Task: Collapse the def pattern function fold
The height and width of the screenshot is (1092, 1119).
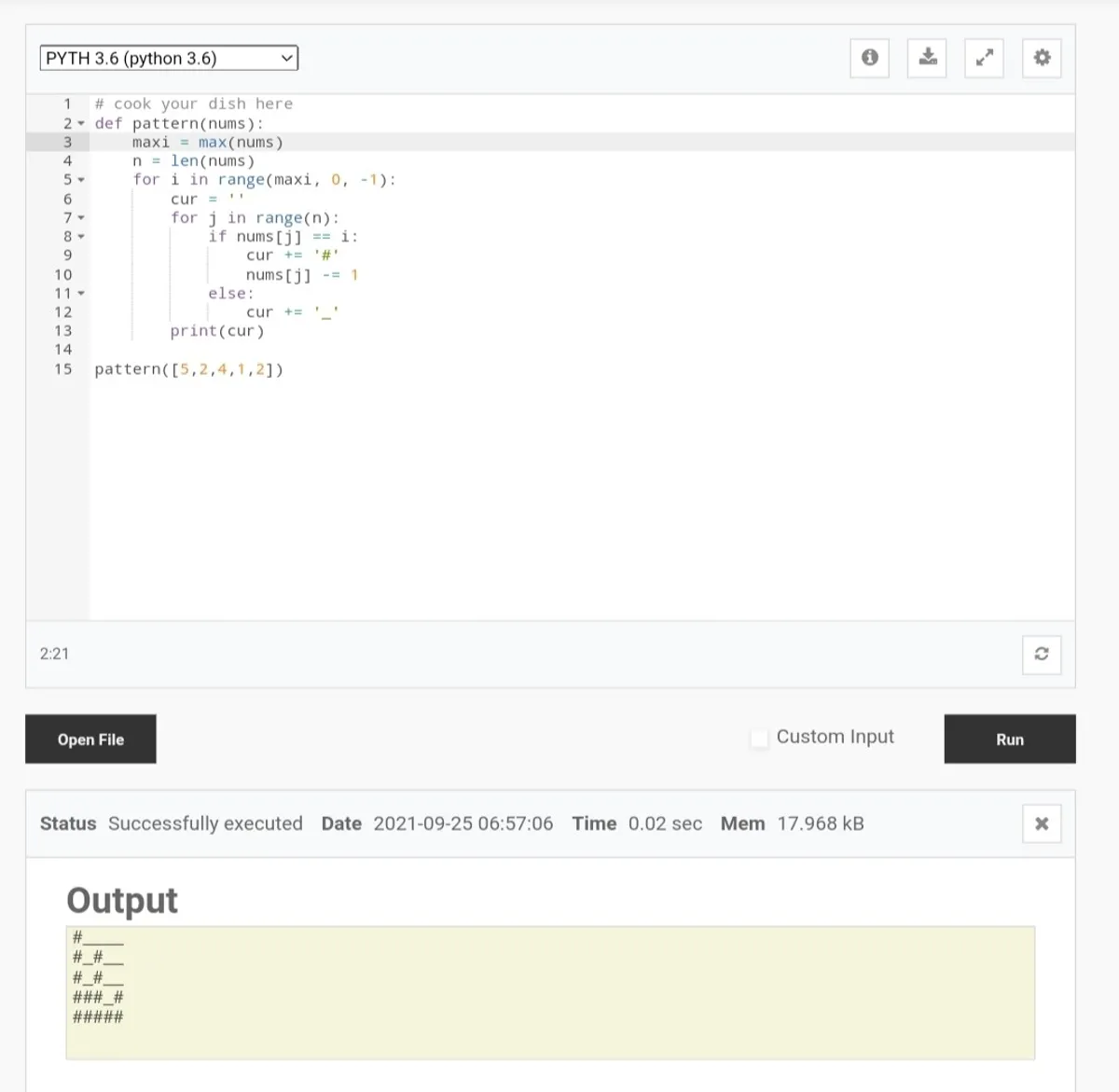Action: tap(81, 124)
